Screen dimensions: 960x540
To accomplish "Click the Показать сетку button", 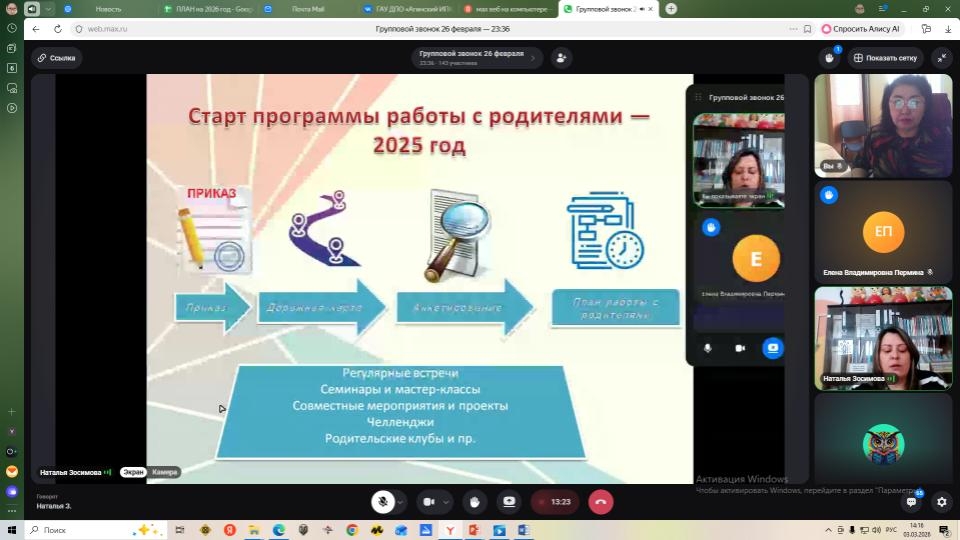I will click(x=885, y=58).
